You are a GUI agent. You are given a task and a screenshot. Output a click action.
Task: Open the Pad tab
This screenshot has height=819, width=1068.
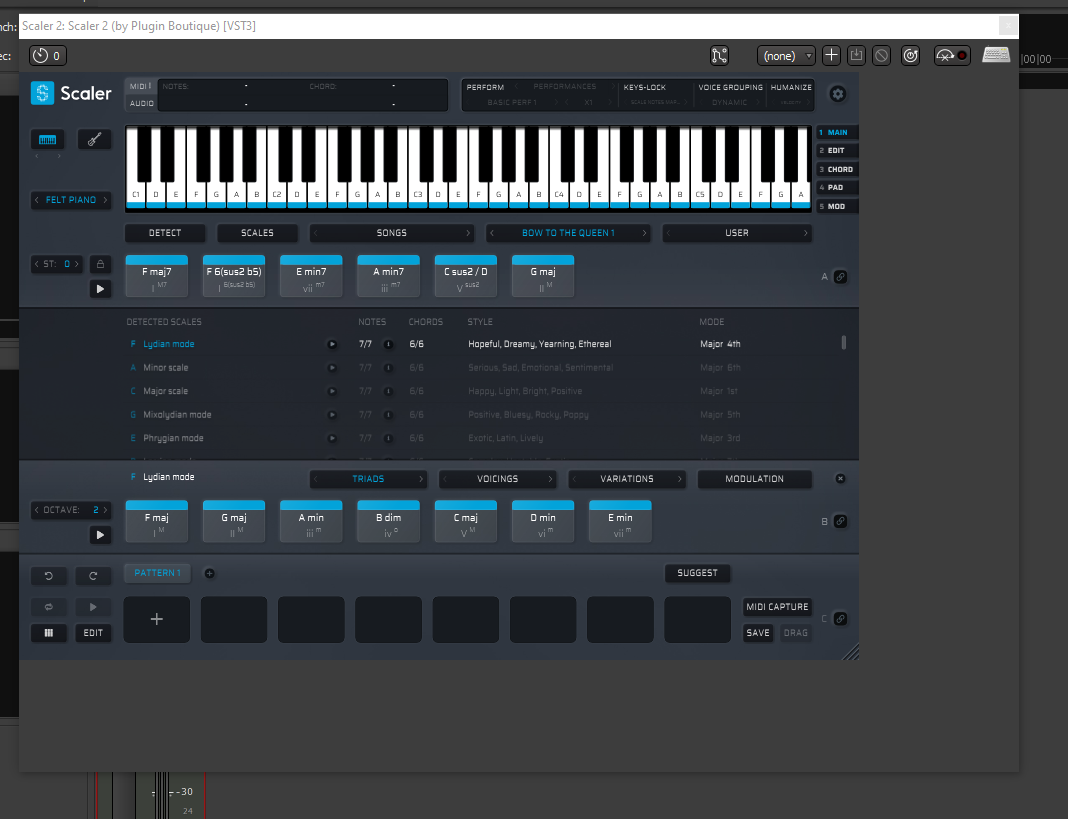(x=837, y=187)
